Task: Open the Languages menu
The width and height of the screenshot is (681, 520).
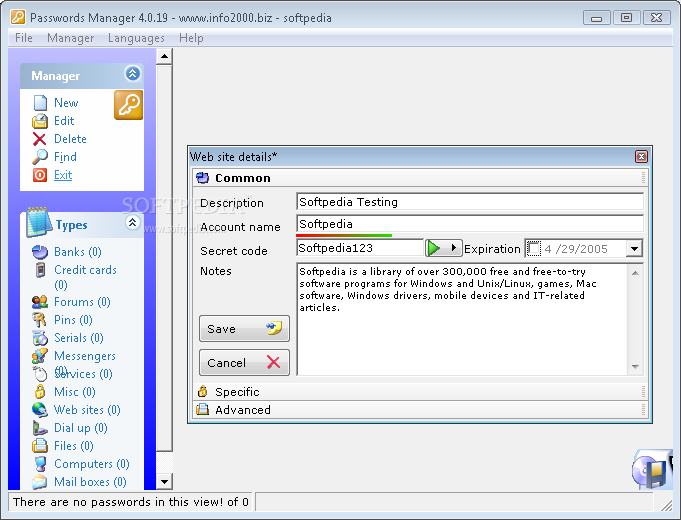Action: [x=136, y=38]
